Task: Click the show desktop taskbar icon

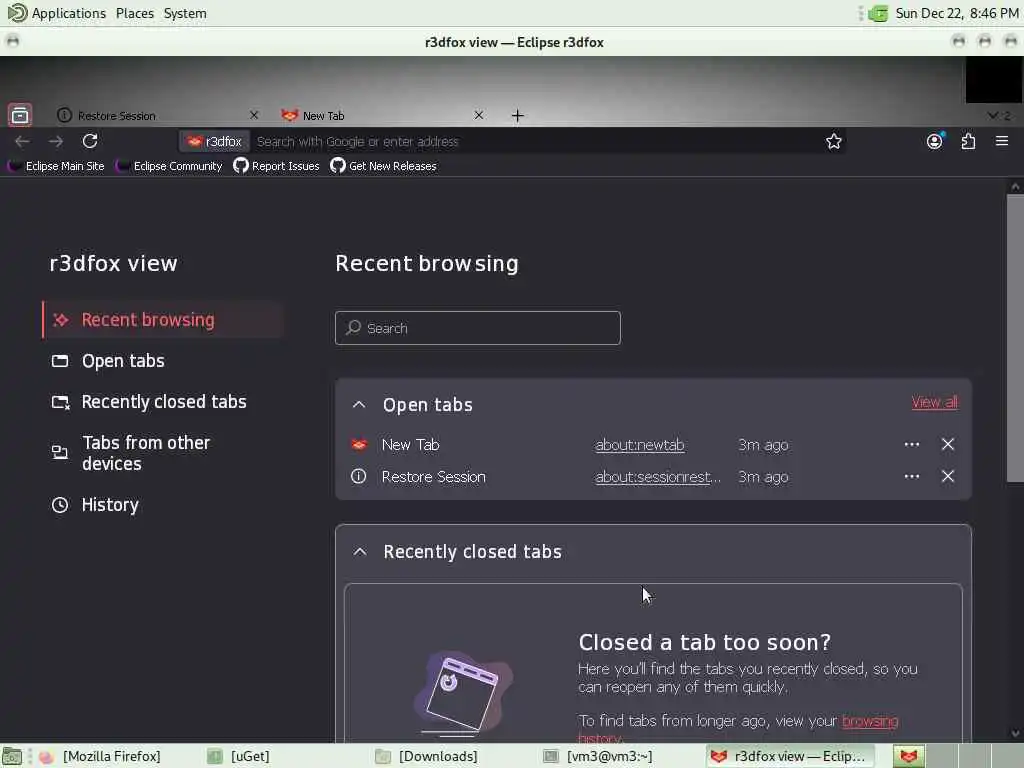Action: click(x=12, y=756)
